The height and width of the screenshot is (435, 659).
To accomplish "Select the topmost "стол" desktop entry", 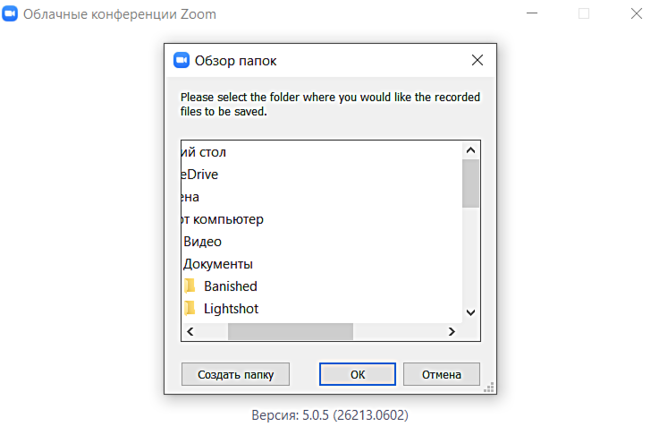I will [204, 152].
